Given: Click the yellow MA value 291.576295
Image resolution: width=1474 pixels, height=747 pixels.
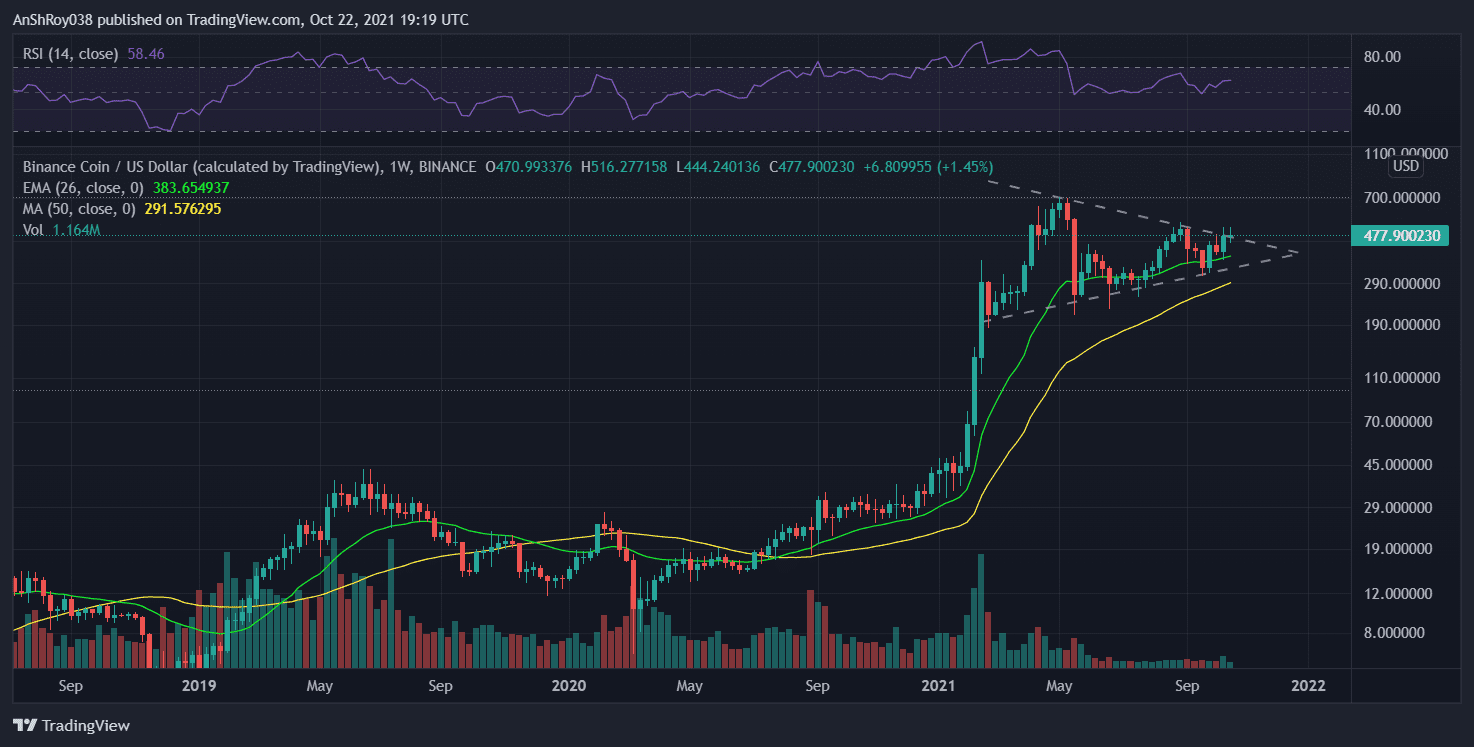Looking at the screenshot, I should click(181, 211).
